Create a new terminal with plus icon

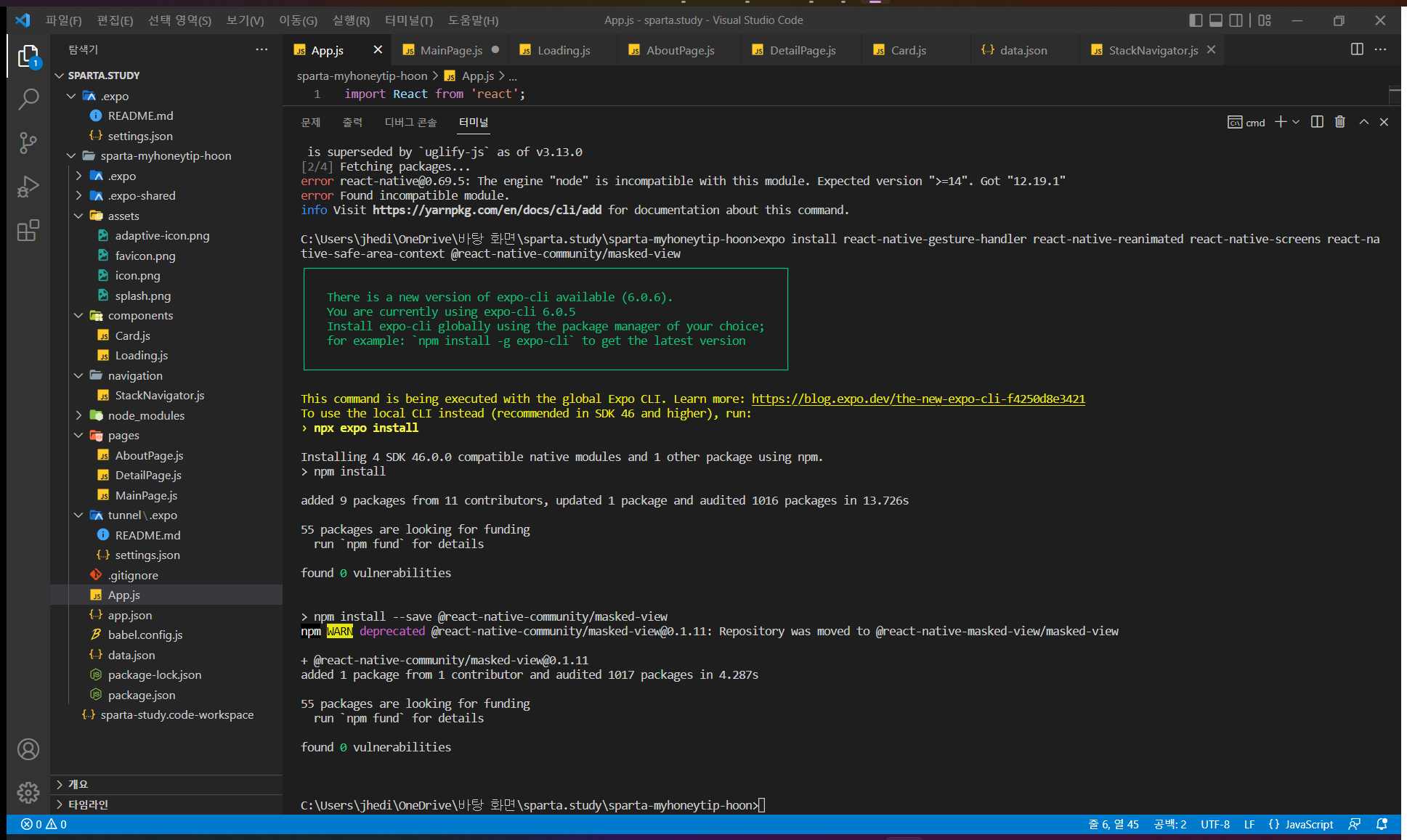click(1281, 122)
